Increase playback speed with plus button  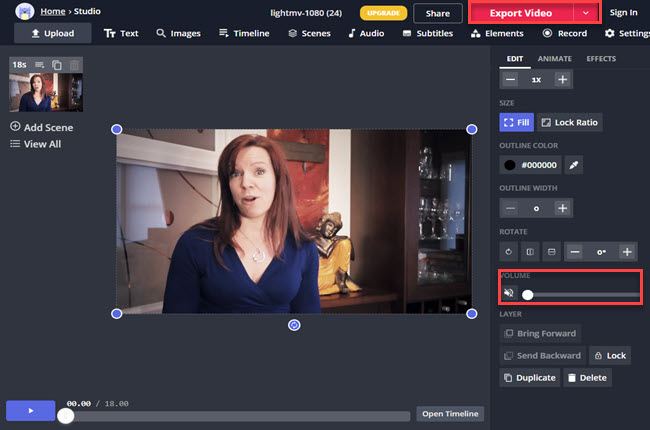(x=563, y=79)
